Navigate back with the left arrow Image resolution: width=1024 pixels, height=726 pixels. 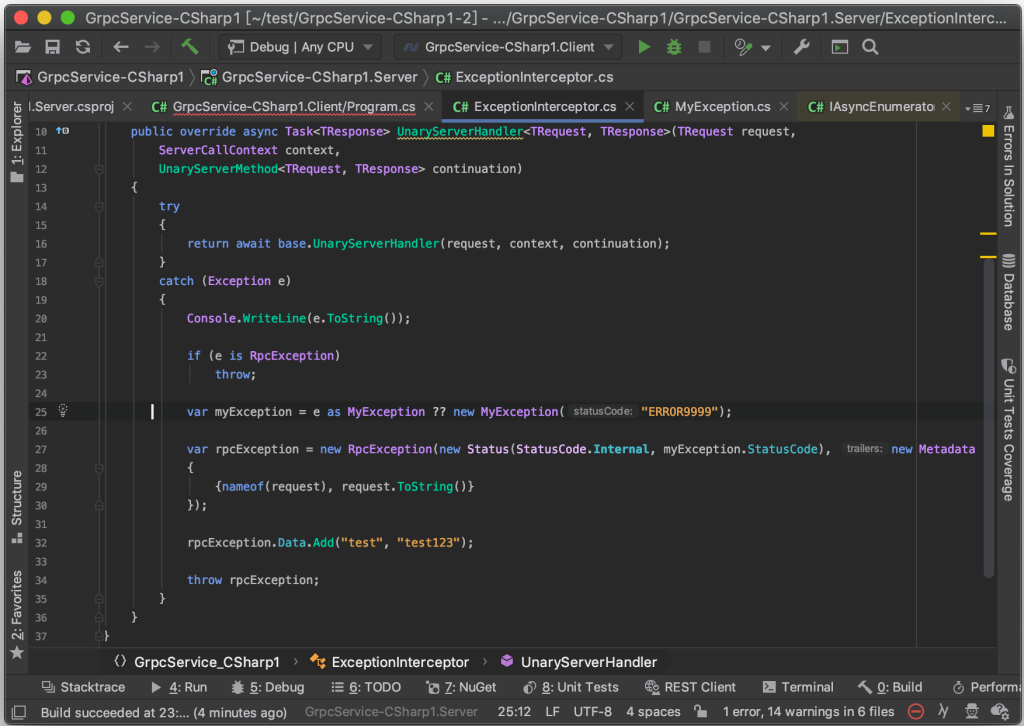pos(121,47)
